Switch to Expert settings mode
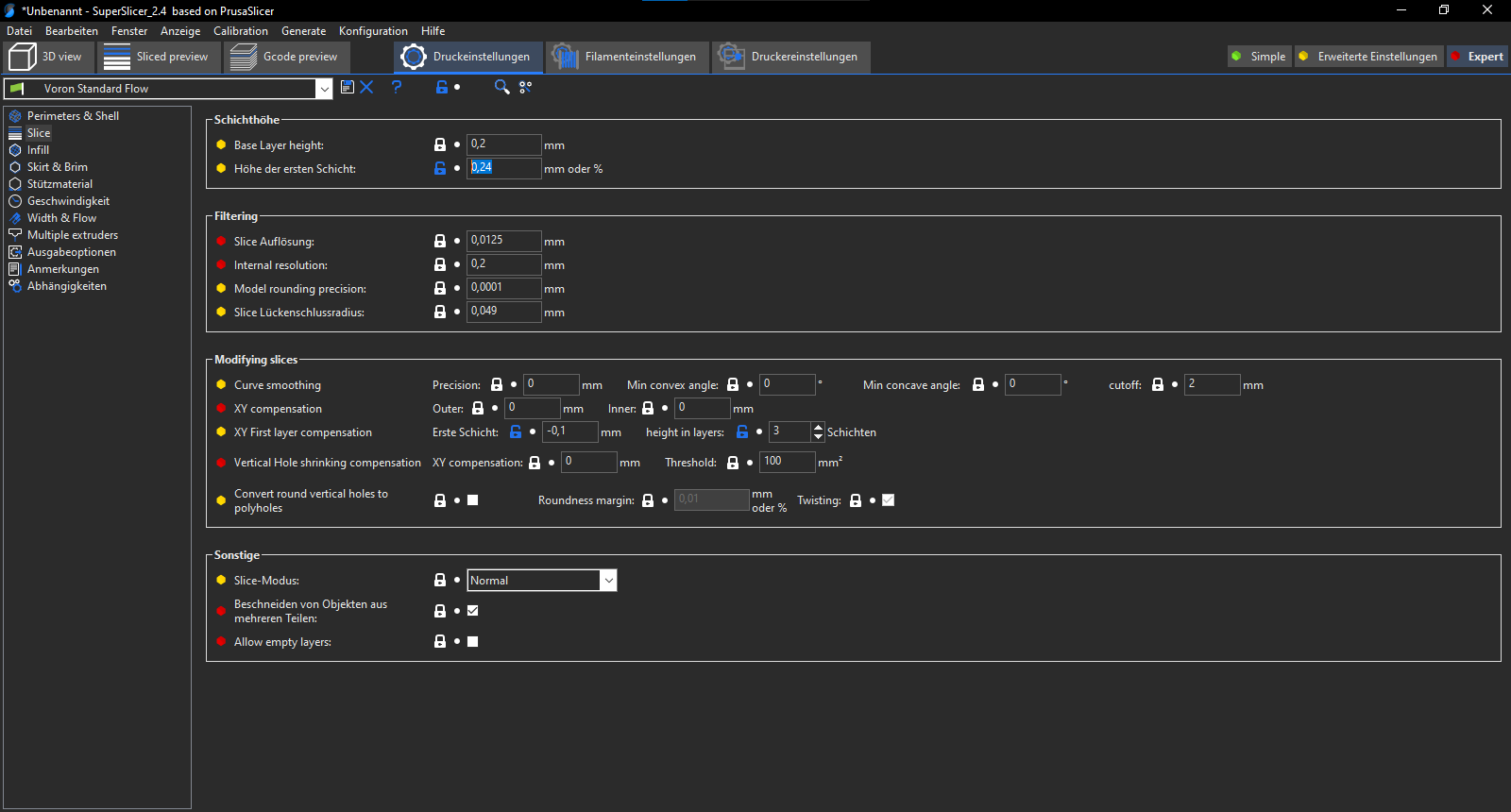 click(x=1477, y=57)
